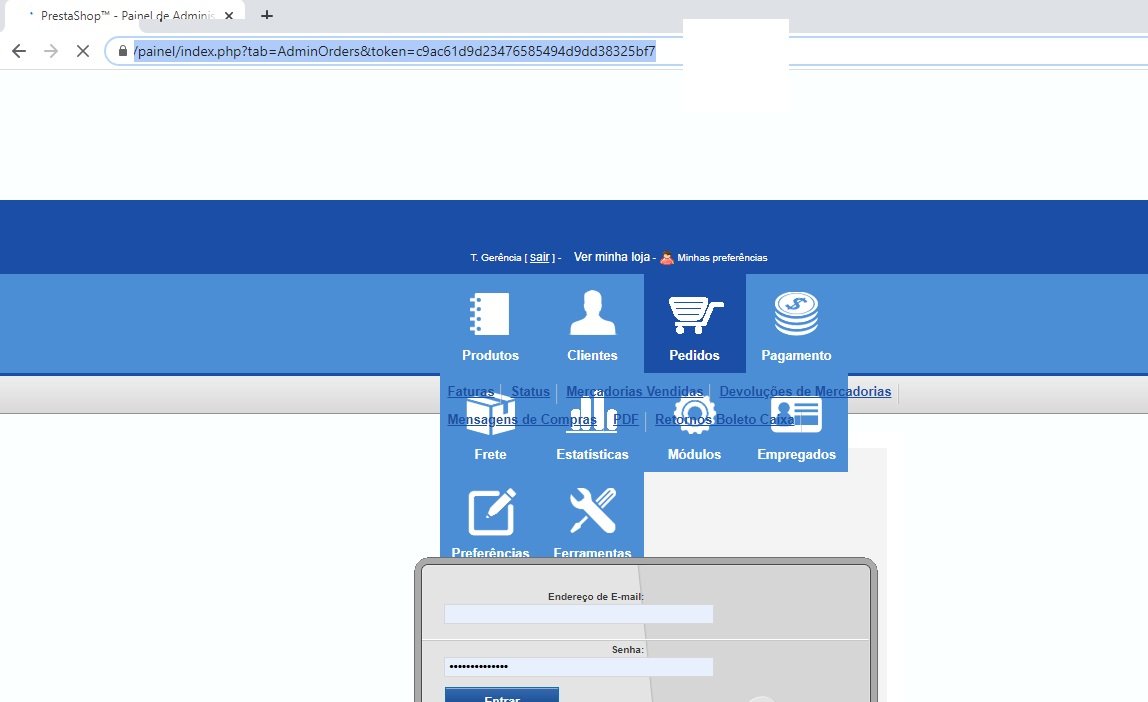
Task: Select the PrestaShop Painel tab title
Action: [x=127, y=15]
